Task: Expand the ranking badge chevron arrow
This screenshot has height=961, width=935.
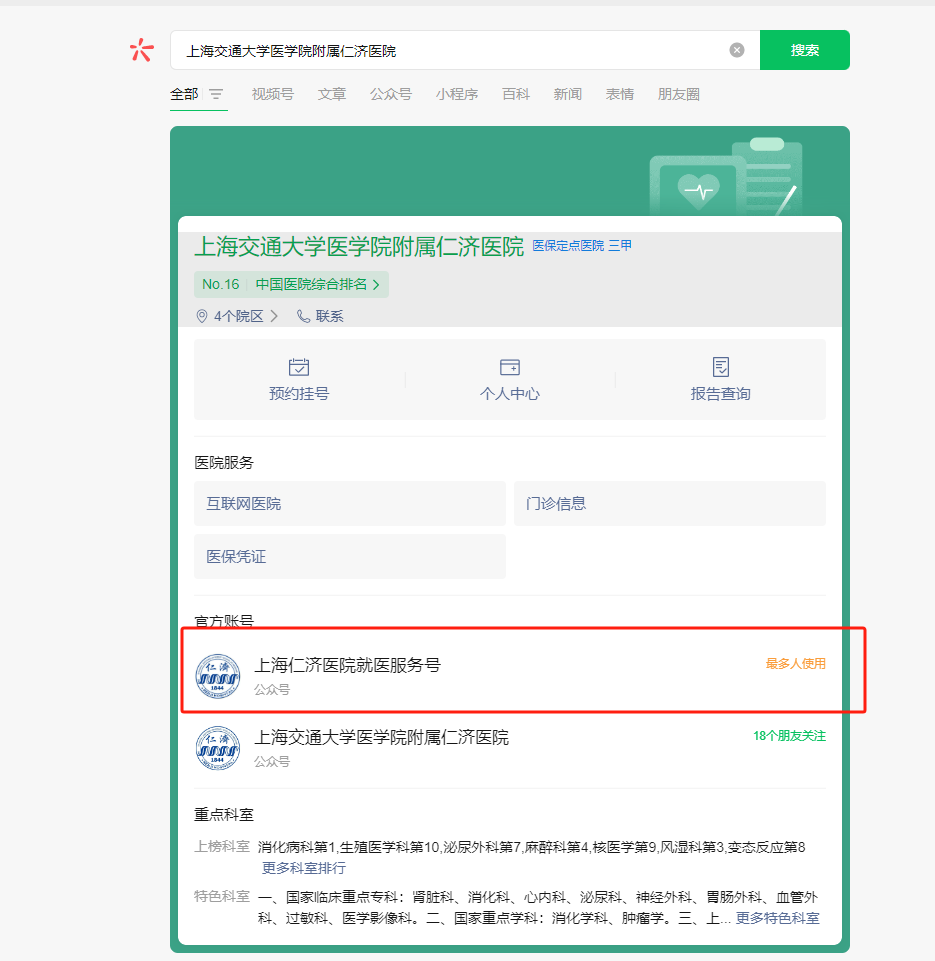Action: tap(376, 284)
